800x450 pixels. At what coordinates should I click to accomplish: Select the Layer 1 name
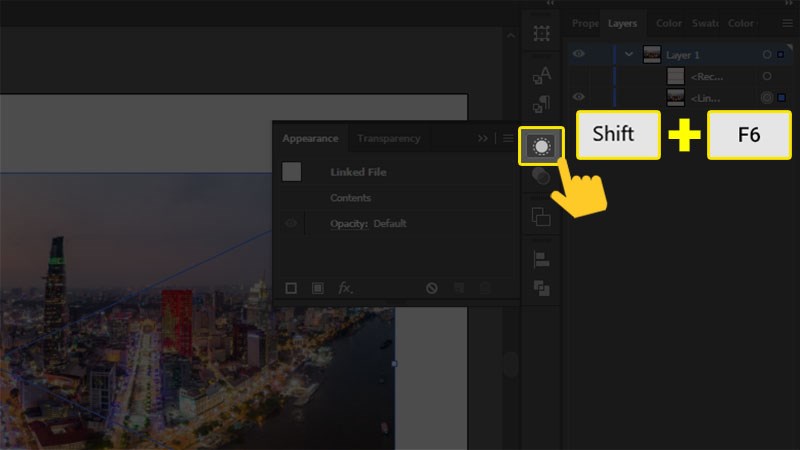click(683, 55)
